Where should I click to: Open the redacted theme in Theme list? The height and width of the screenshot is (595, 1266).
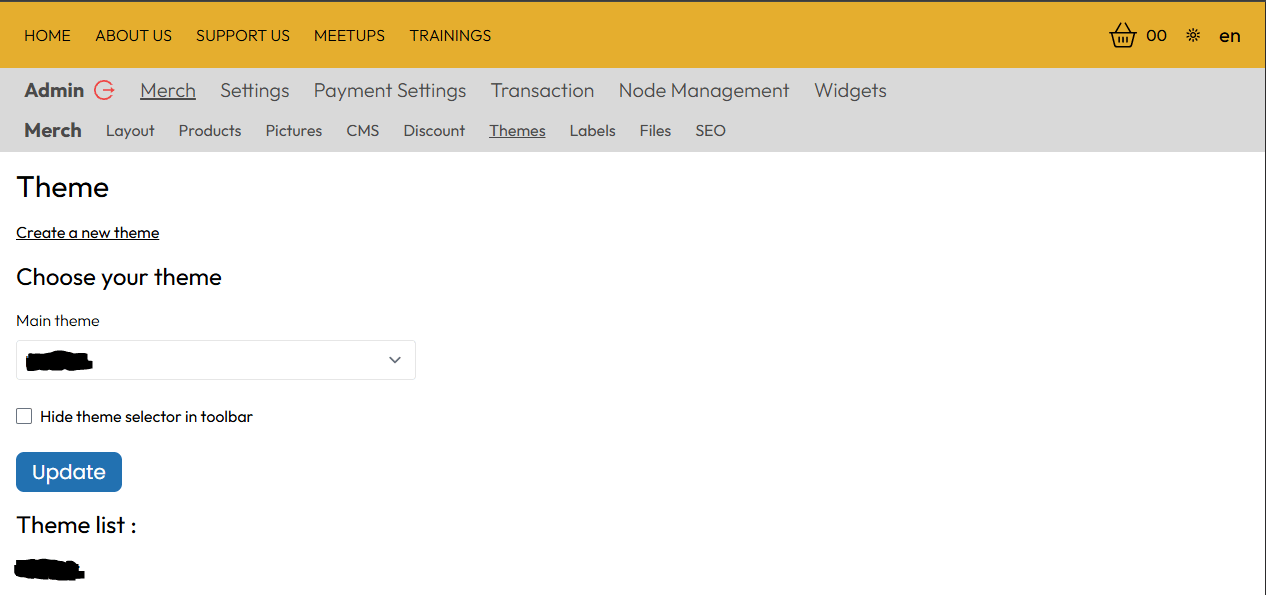point(50,571)
